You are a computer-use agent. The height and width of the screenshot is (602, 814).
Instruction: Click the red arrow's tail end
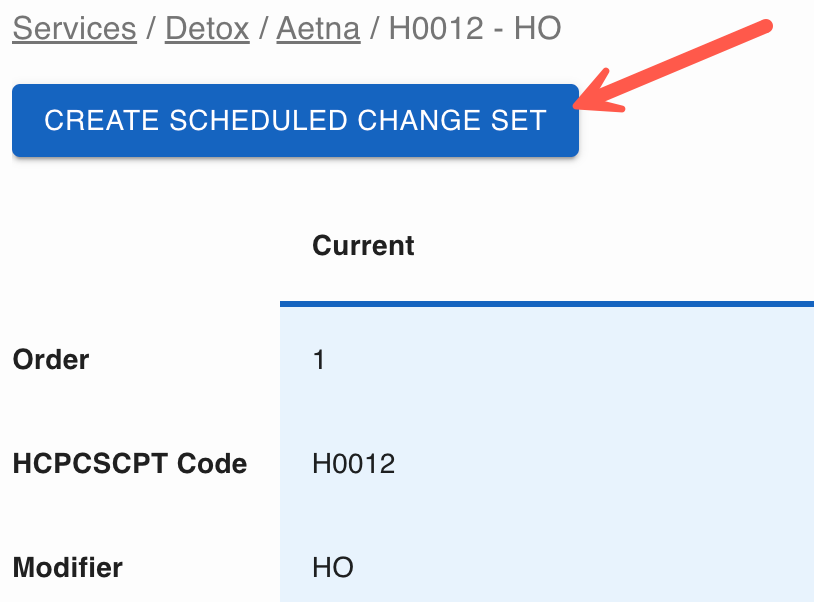coord(766,27)
